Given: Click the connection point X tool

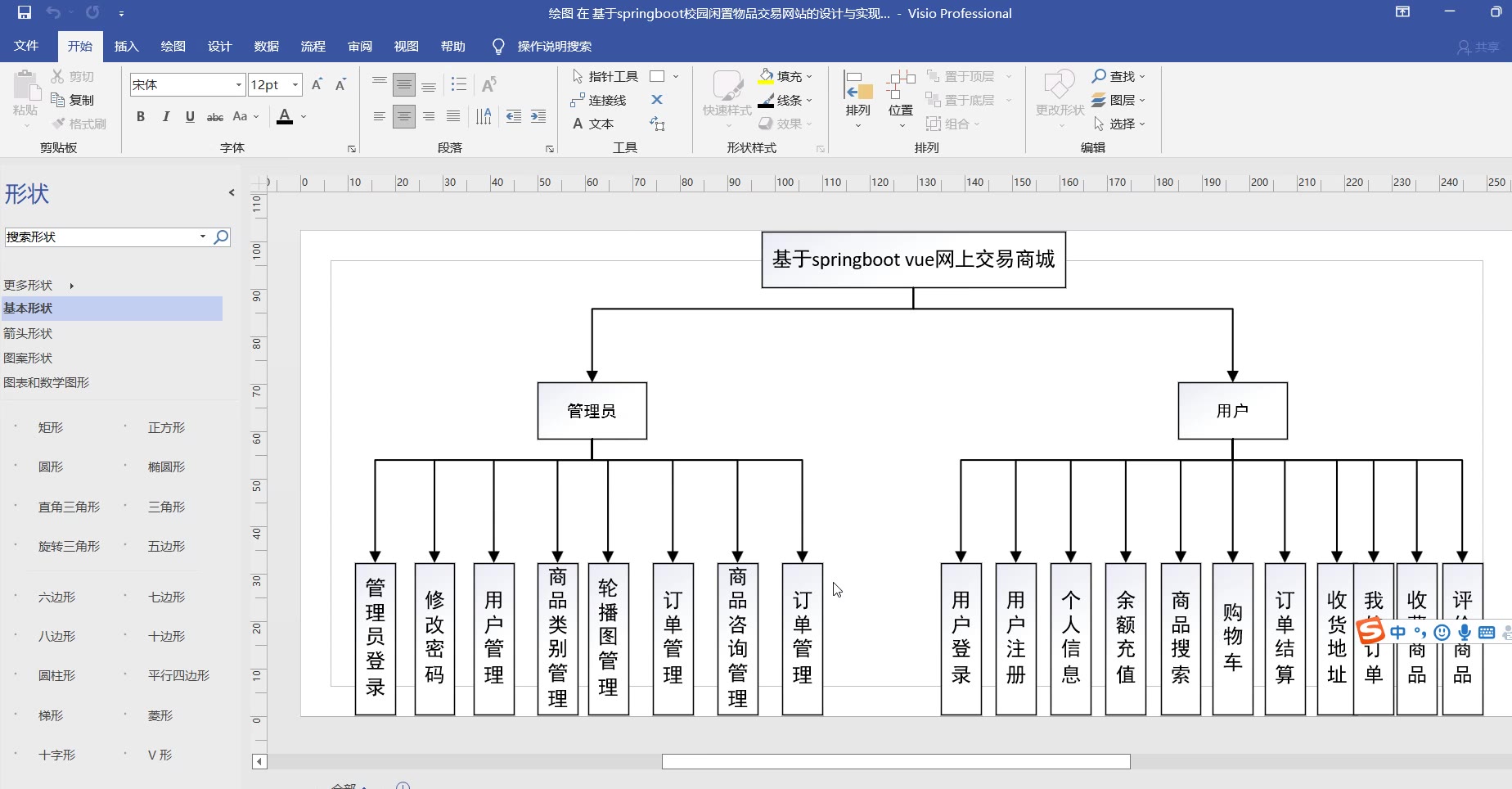Looking at the screenshot, I should click(x=657, y=100).
